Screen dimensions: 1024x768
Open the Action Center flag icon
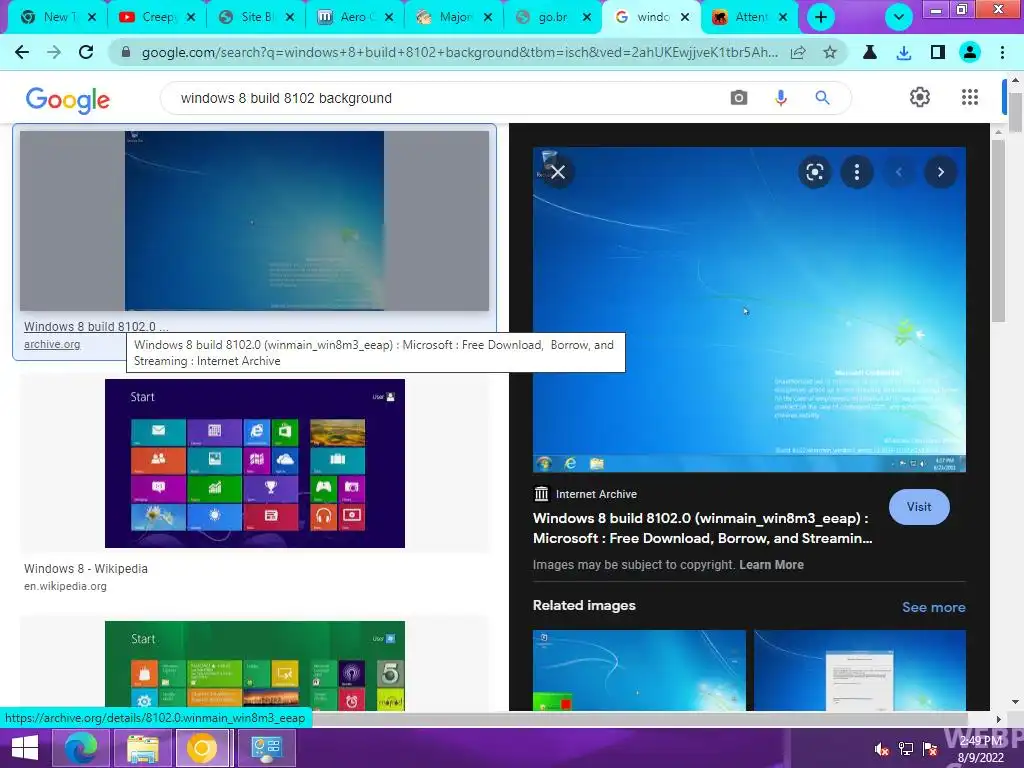930,749
